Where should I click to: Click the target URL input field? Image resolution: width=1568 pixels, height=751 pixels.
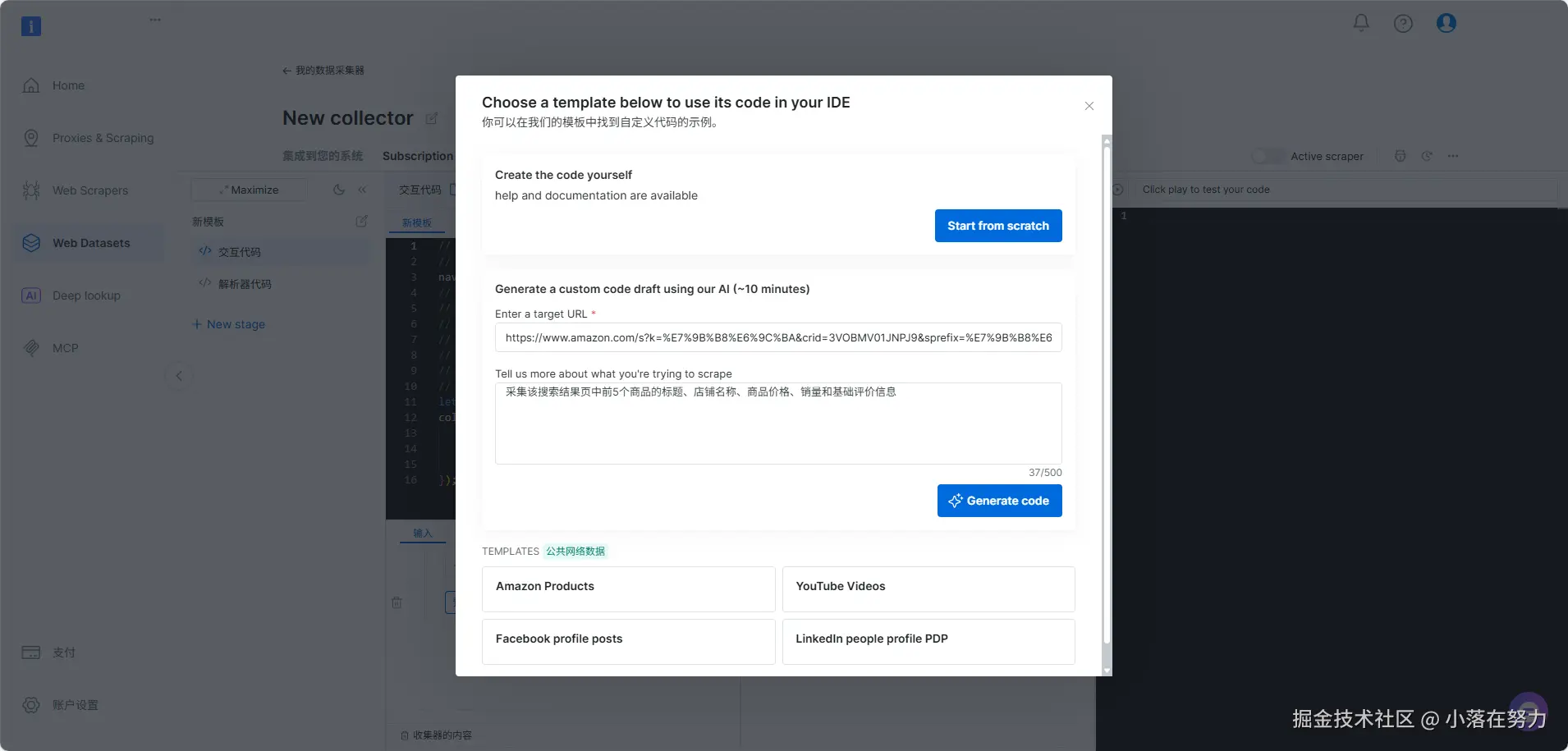coord(778,337)
